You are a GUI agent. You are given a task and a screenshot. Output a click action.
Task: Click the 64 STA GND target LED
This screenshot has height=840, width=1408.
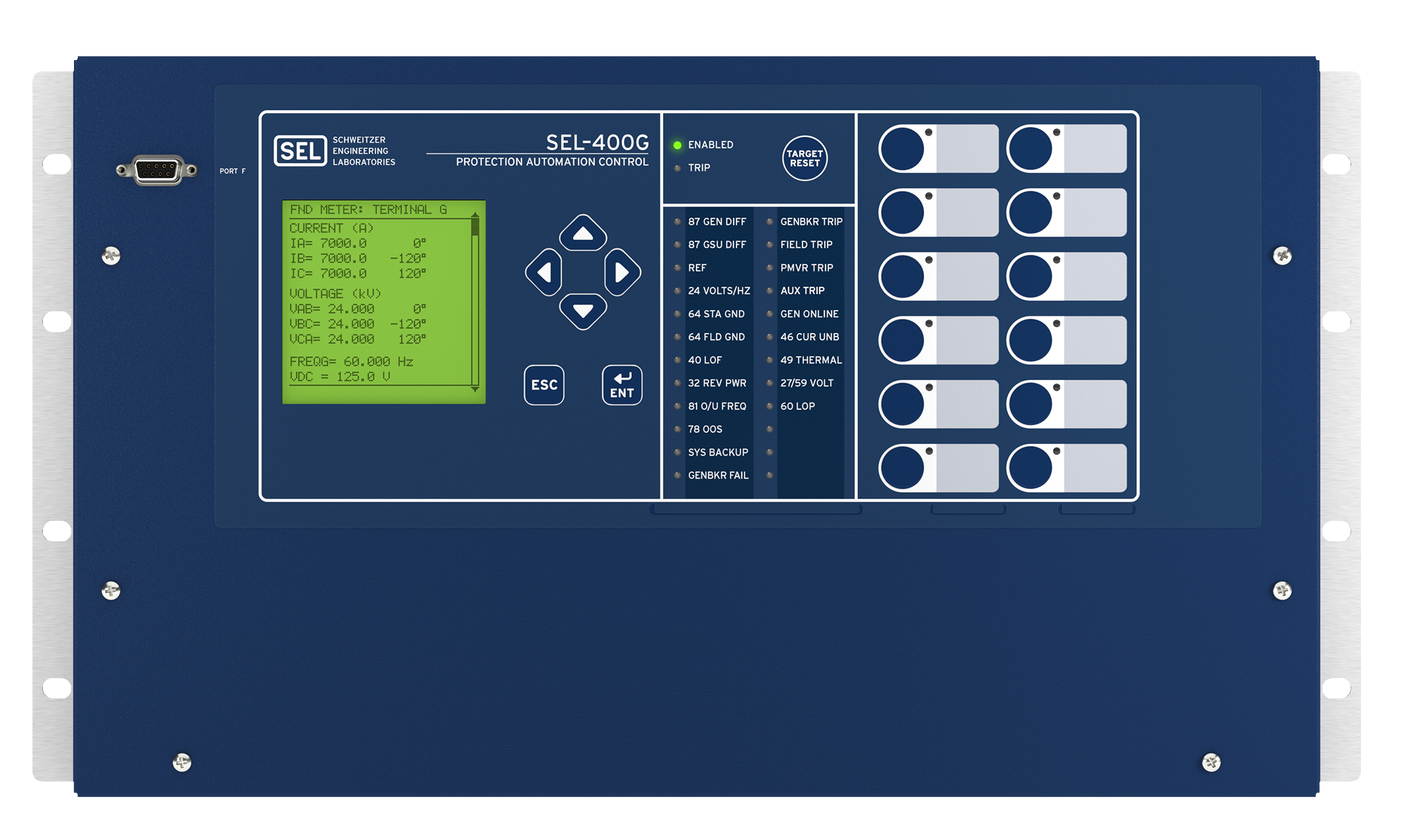click(x=678, y=314)
